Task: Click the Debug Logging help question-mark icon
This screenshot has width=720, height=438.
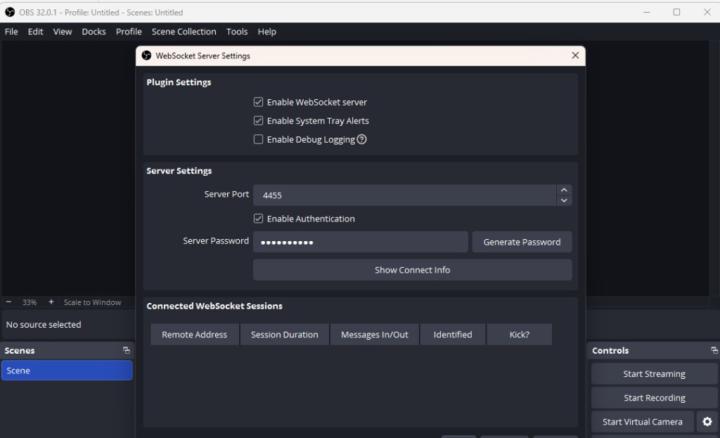Action: (362, 140)
